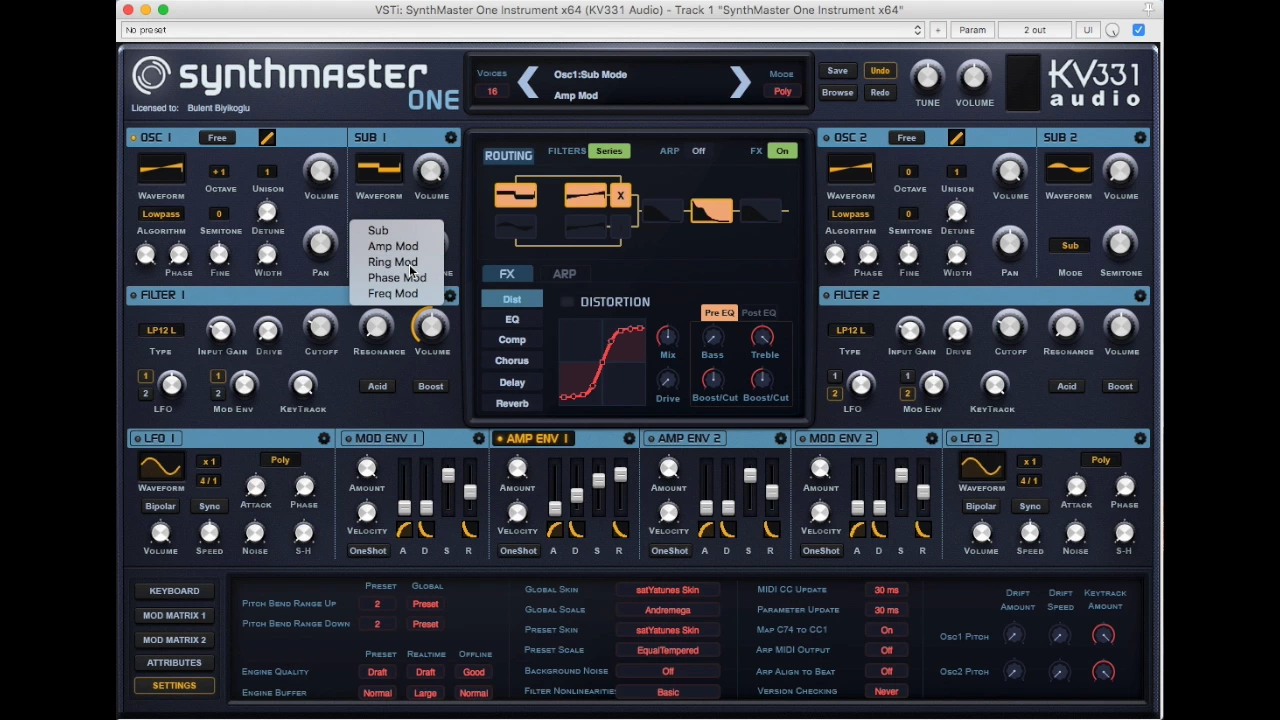
Task: Click the Browse button
Action: point(837,93)
